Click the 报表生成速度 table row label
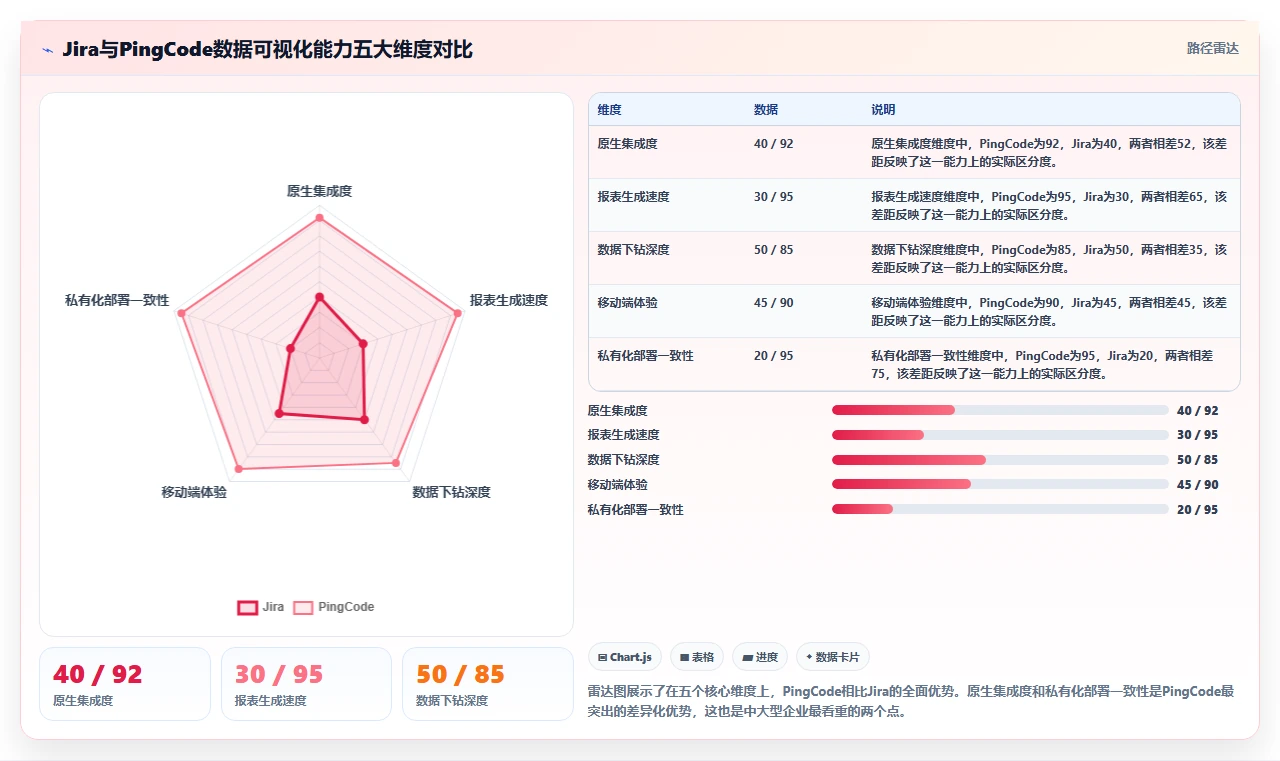 634,197
